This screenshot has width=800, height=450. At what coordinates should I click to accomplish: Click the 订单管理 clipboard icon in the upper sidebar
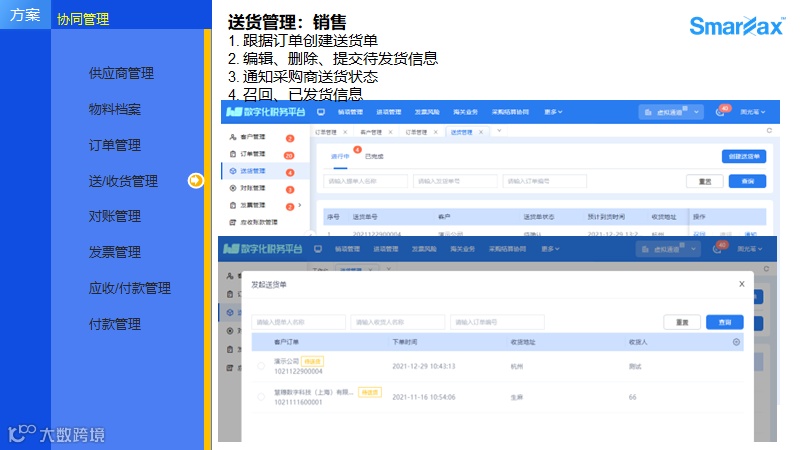point(233,154)
